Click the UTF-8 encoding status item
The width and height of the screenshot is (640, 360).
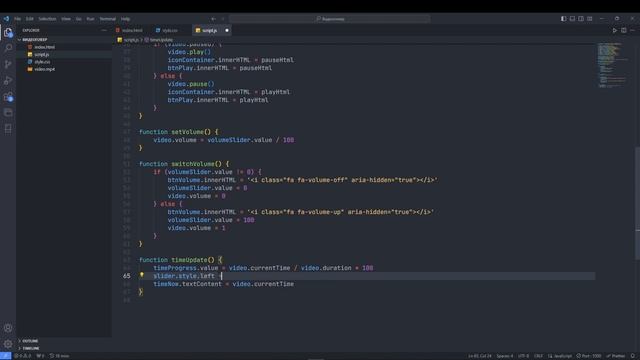523,356
